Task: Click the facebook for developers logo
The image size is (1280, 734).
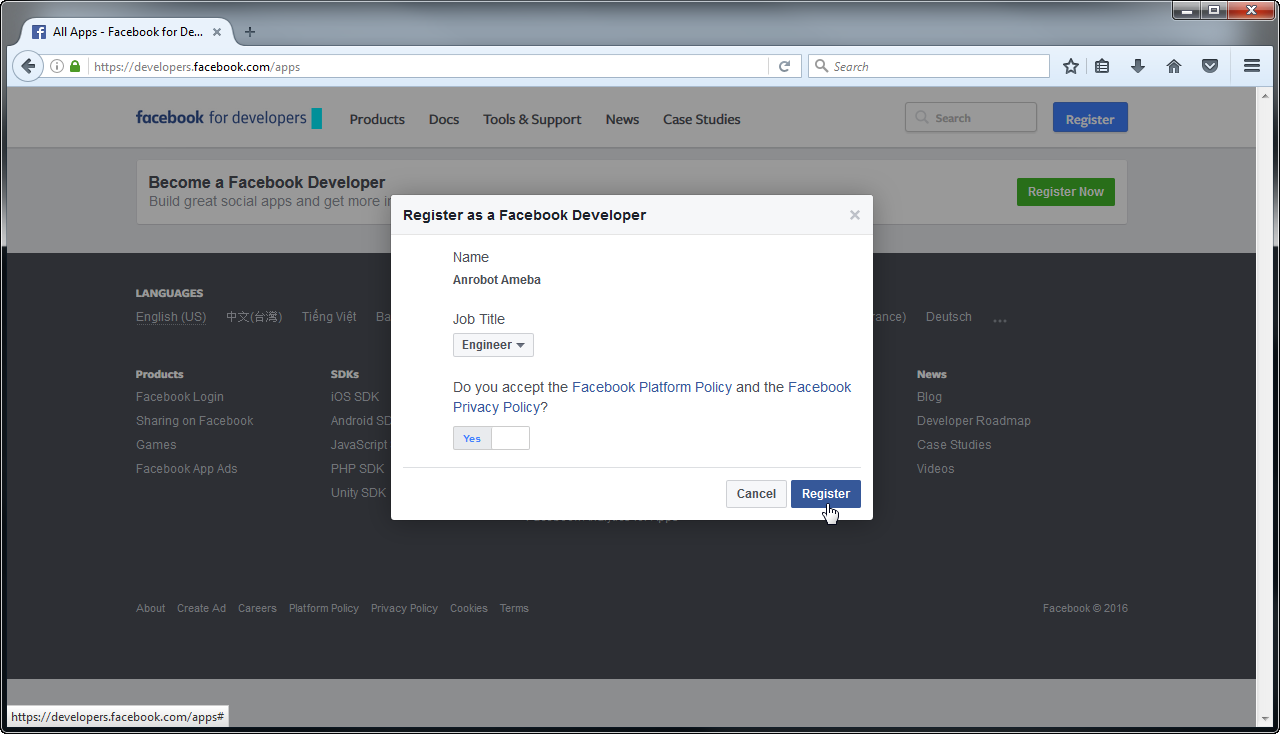Action: tap(229, 118)
